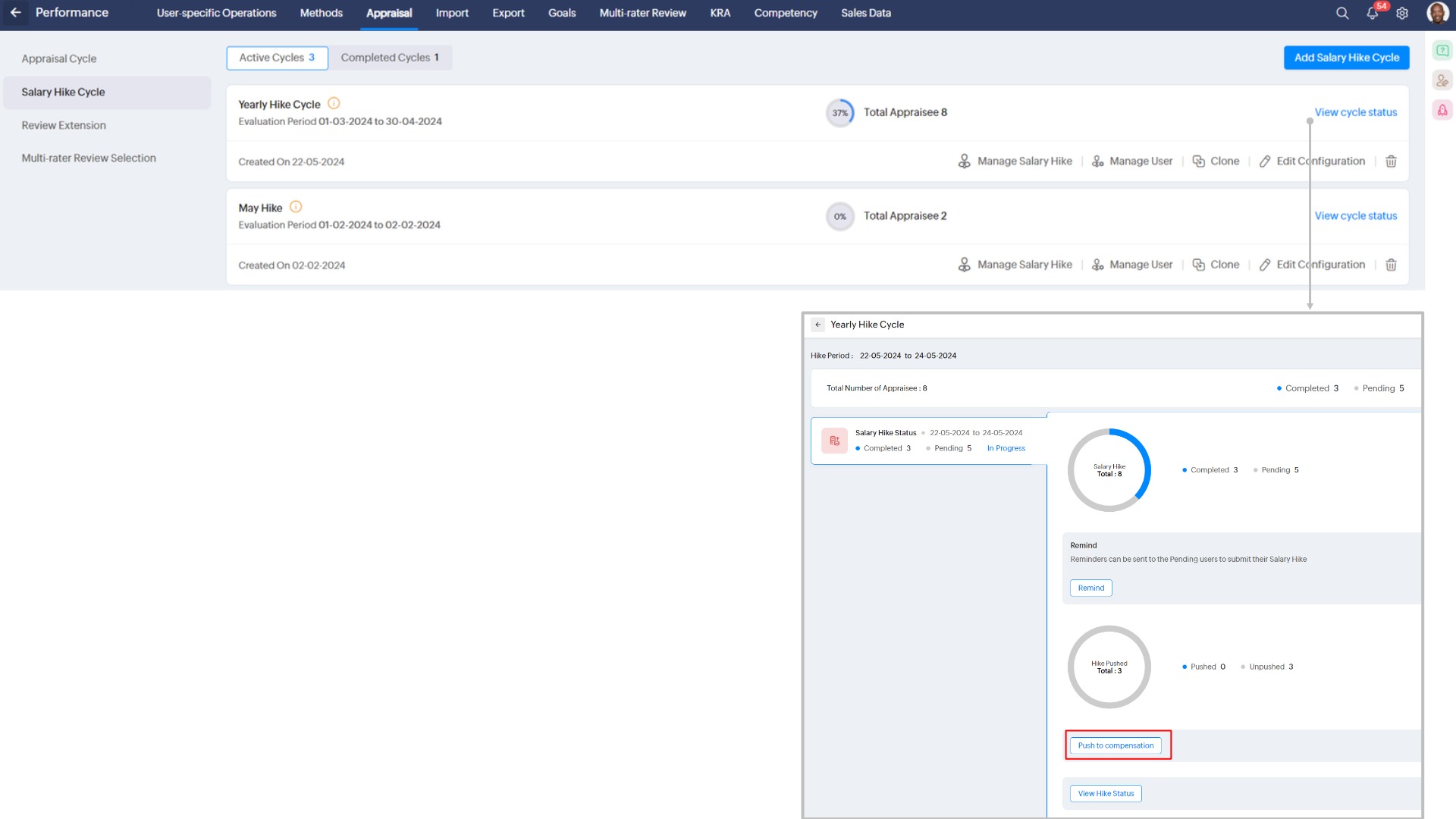
Task: Open the settings gear icon
Action: click(1402, 13)
